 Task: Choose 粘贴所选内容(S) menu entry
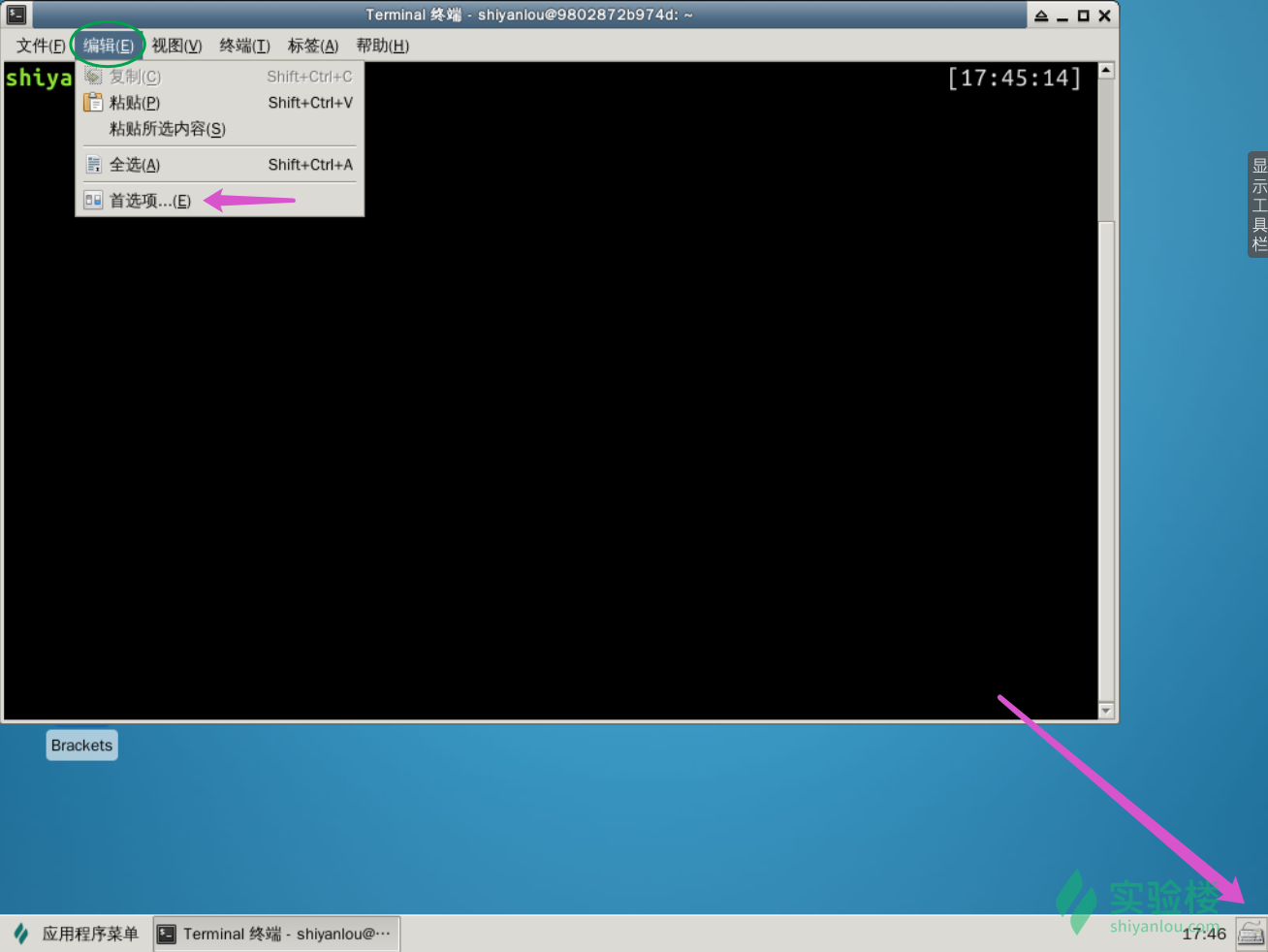pyautogui.click(x=165, y=129)
